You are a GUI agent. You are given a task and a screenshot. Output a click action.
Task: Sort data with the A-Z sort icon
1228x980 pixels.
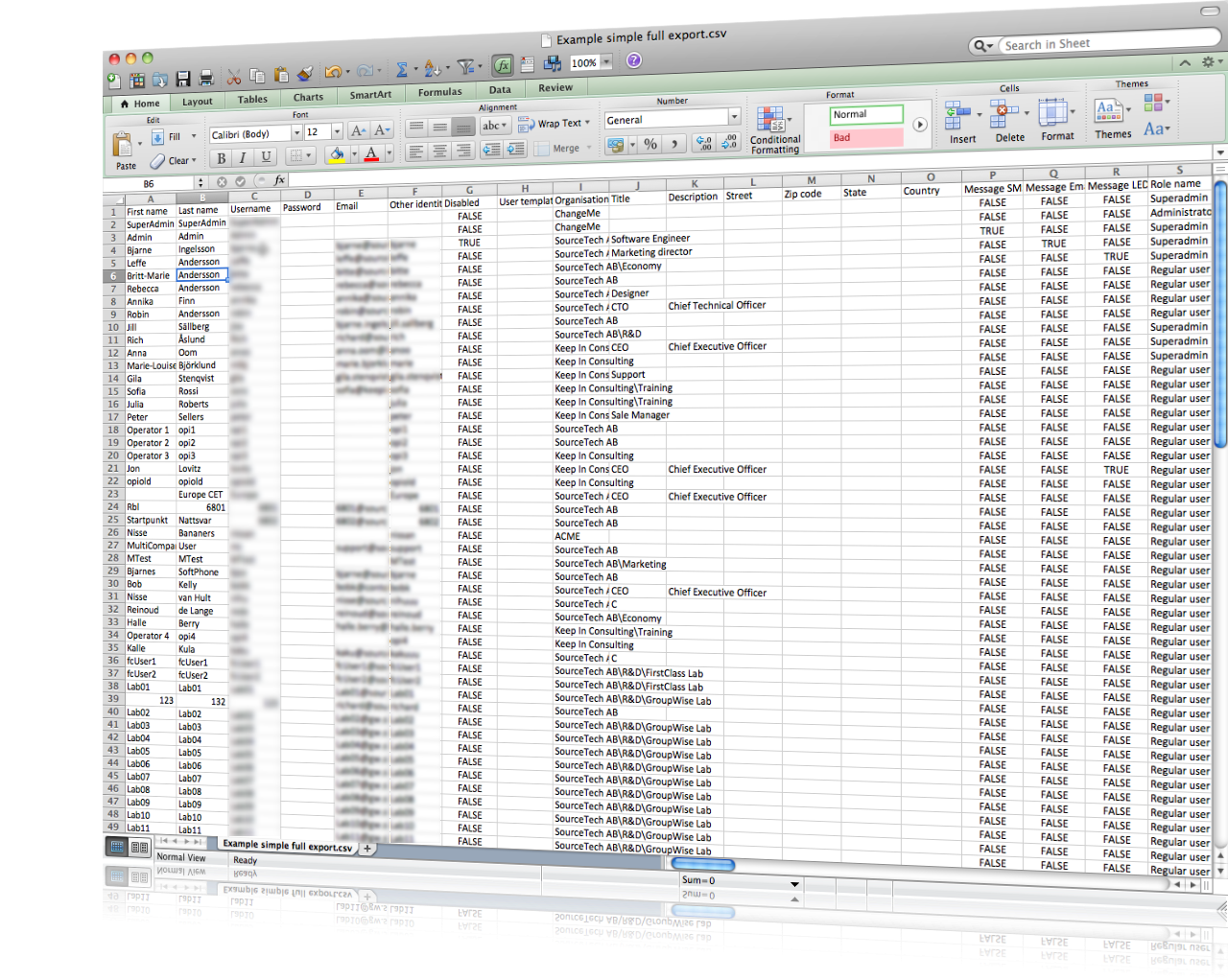tap(433, 68)
